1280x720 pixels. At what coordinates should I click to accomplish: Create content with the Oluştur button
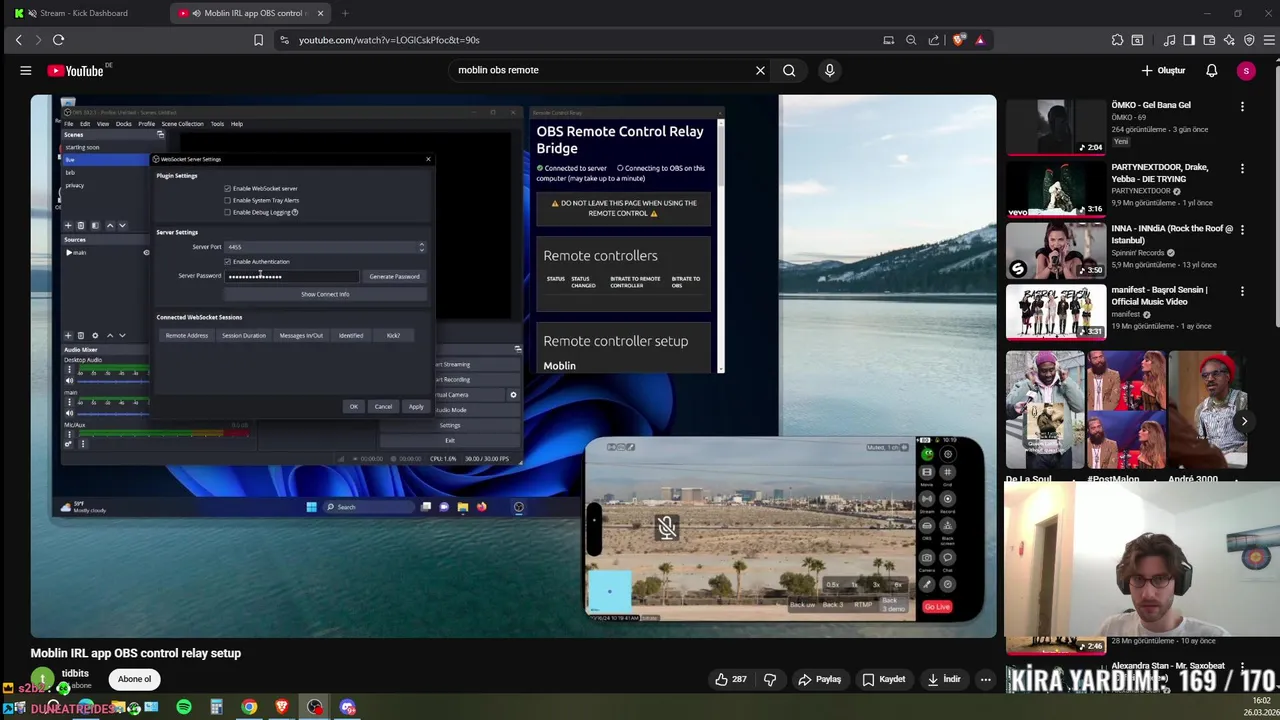(x=1163, y=70)
